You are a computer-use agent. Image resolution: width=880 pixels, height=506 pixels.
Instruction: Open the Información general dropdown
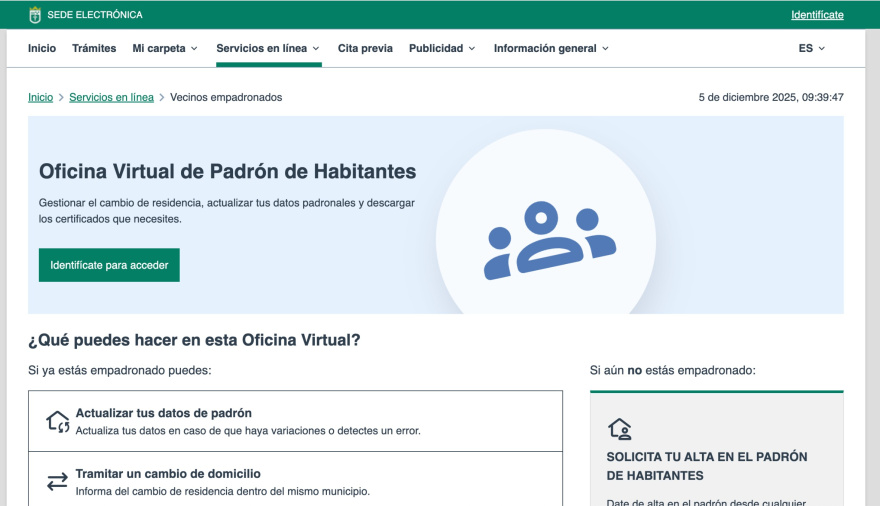click(x=551, y=48)
